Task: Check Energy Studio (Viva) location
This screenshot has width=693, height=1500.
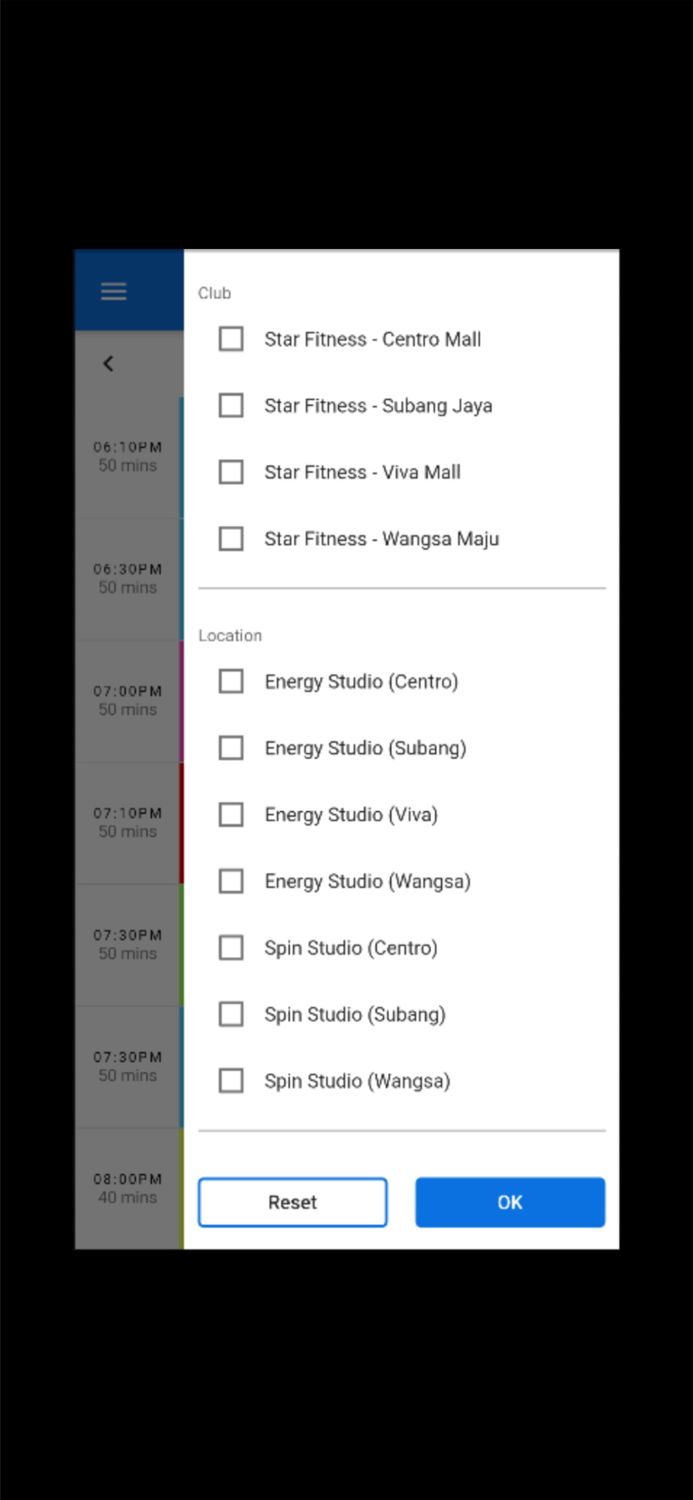Action: point(230,814)
